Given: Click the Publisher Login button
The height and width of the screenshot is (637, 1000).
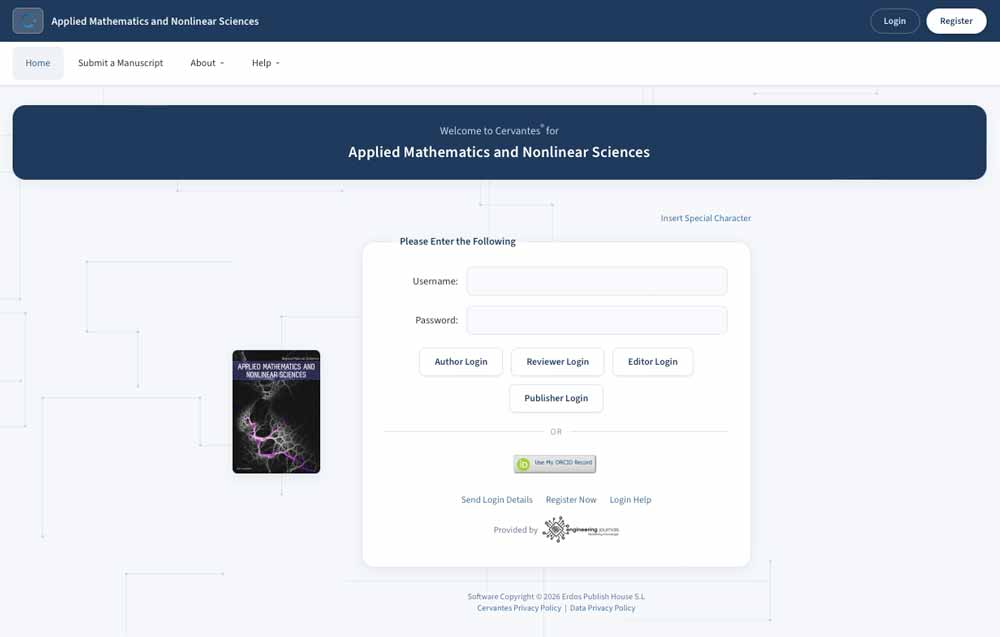Looking at the screenshot, I should pyautogui.click(x=556, y=398).
